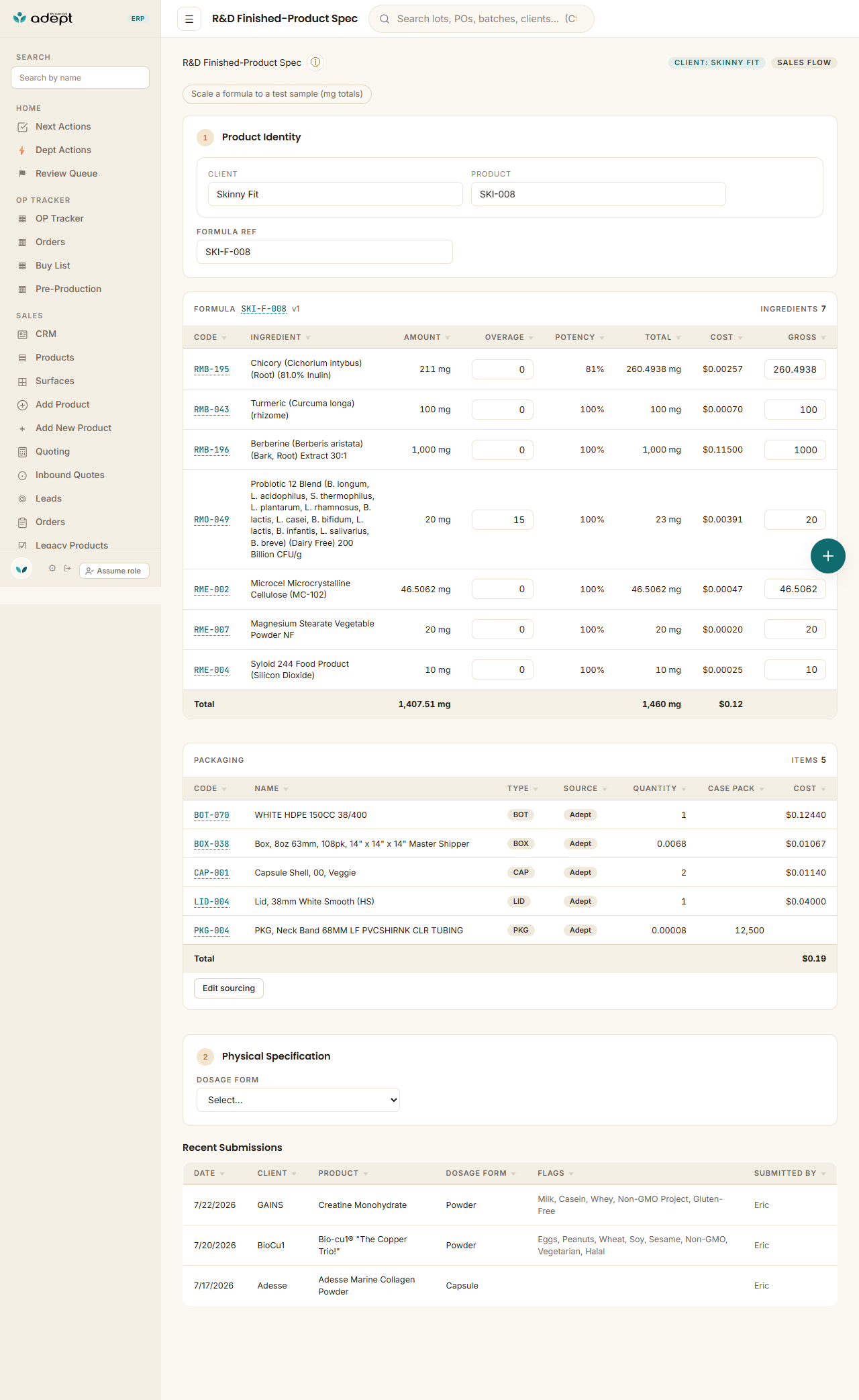Open Dept Actions with the lightning icon

point(63,150)
